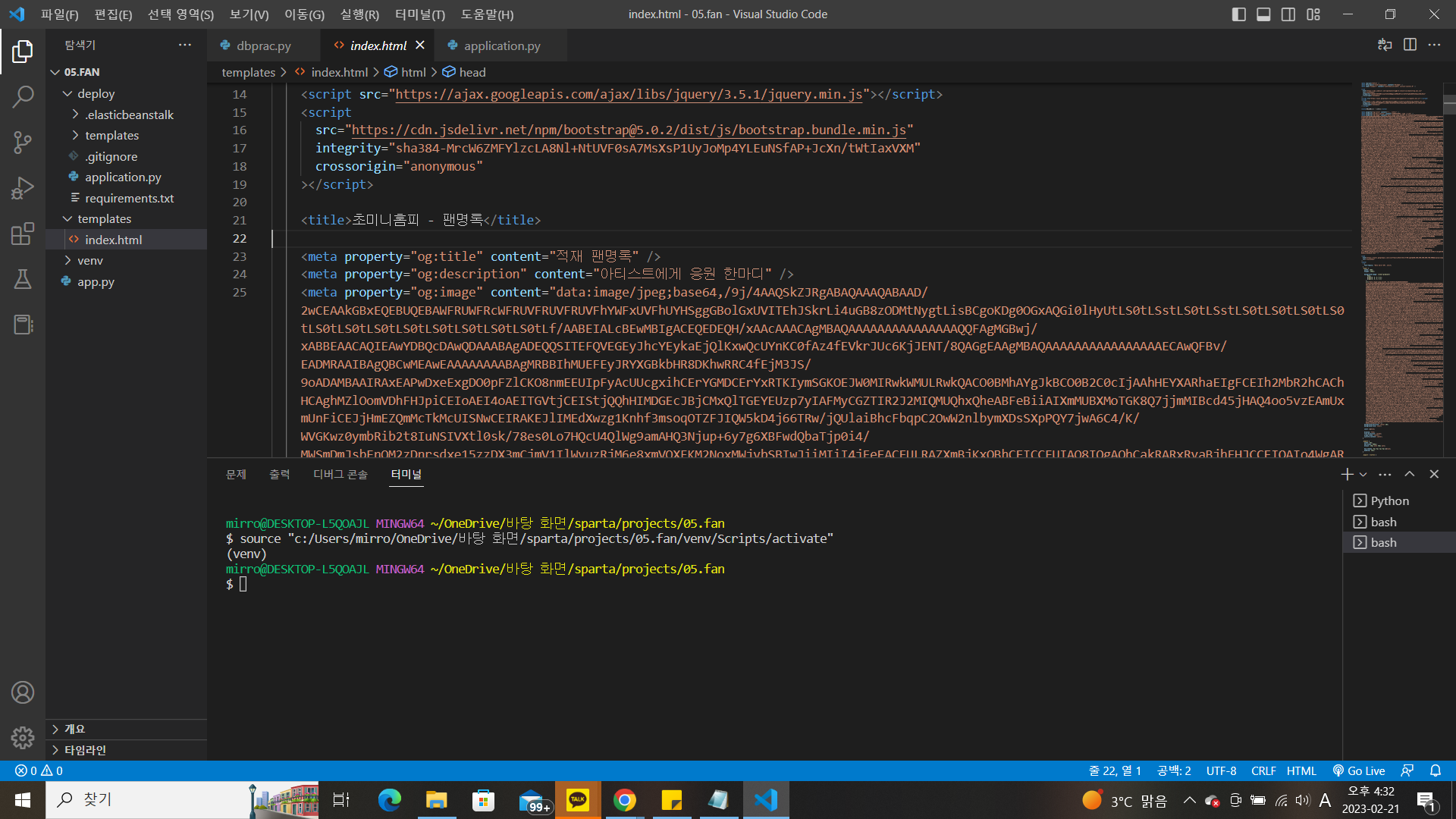Open editor More Actions ellipsis

click(1434, 45)
